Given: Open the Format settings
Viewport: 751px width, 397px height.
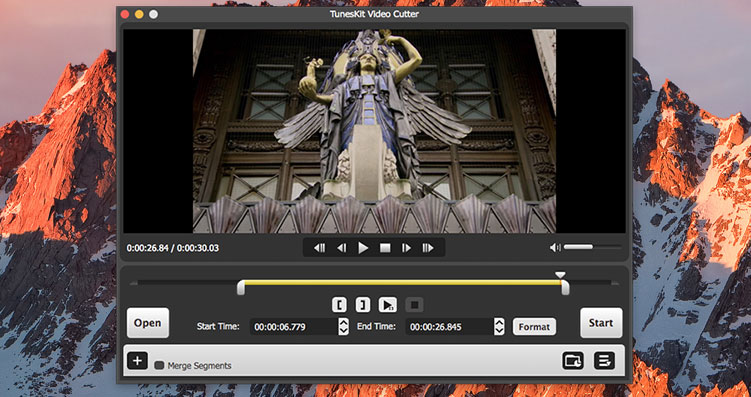Looking at the screenshot, I should [534, 327].
